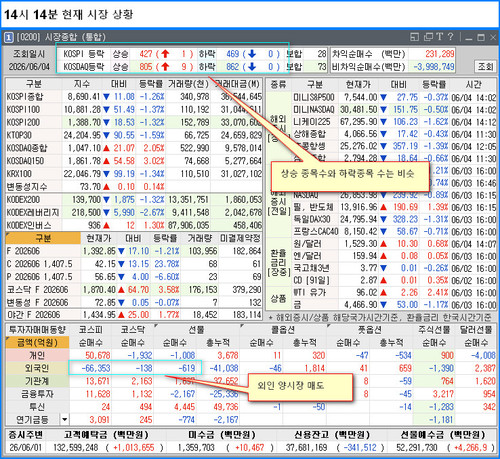Select the KODEX200 row label
The width and height of the screenshot is (500, 459).
tap(23, 200)
